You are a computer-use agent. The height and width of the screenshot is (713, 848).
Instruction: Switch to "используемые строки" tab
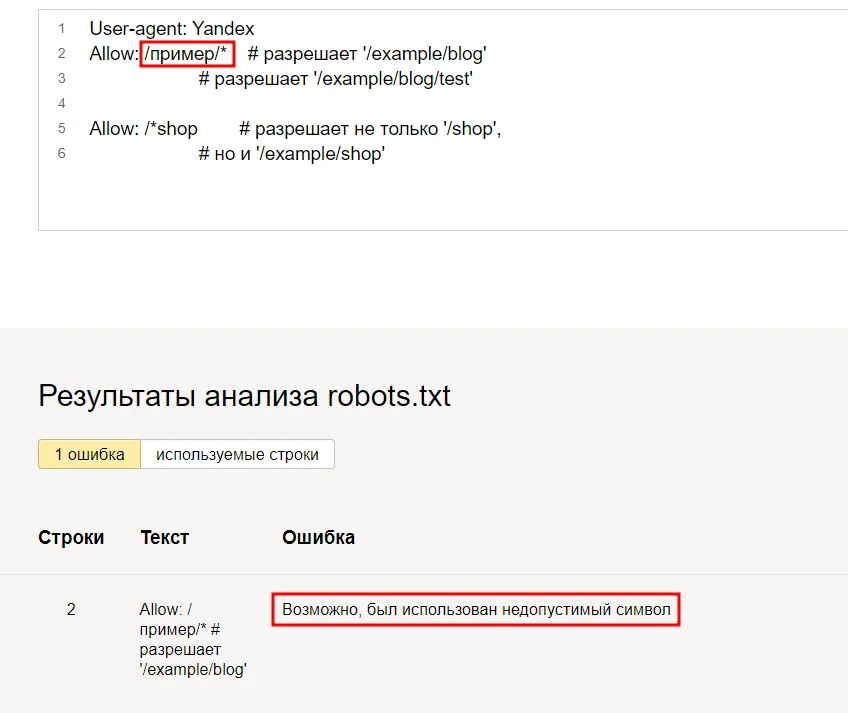237,454
